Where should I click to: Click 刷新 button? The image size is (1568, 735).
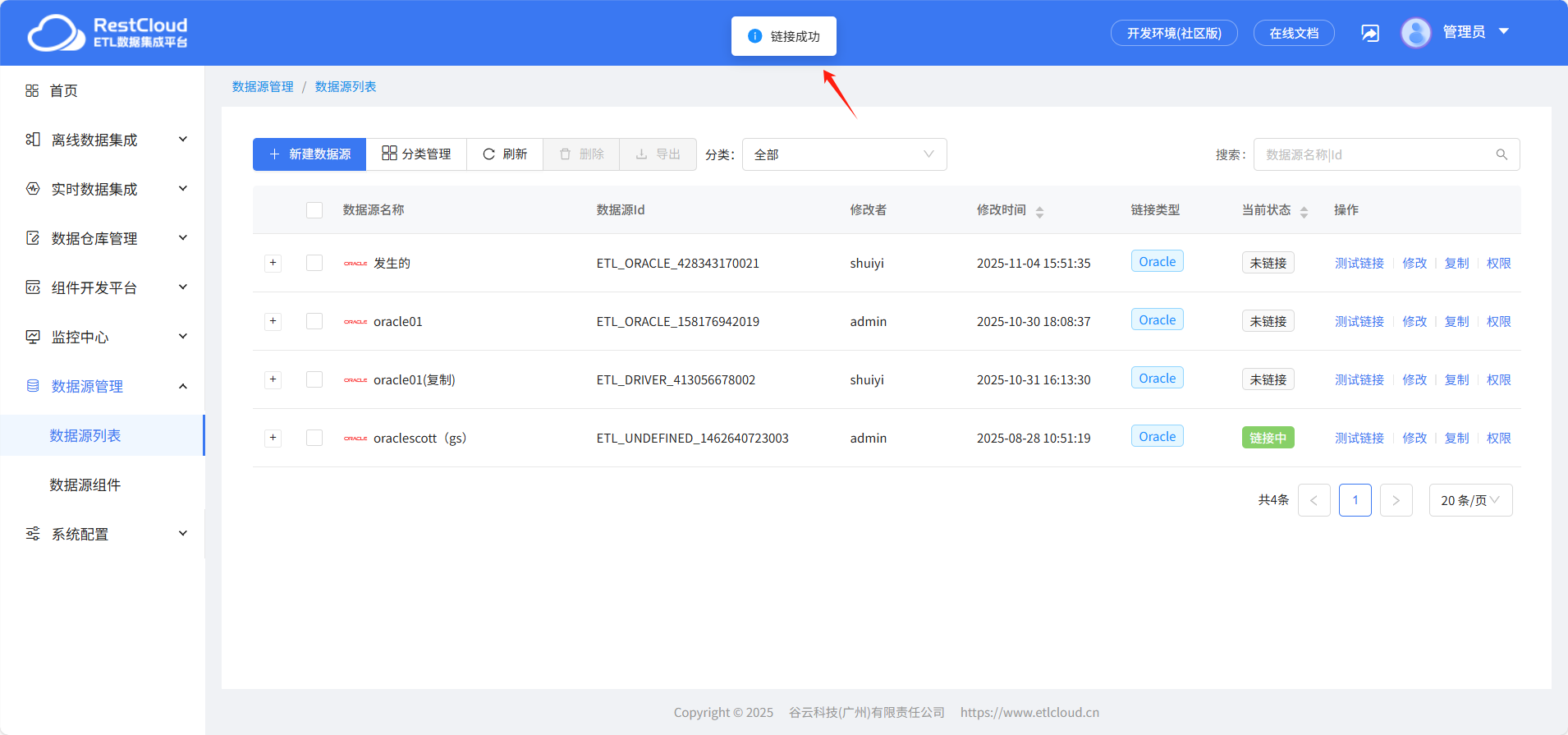(x=505, y=154)
